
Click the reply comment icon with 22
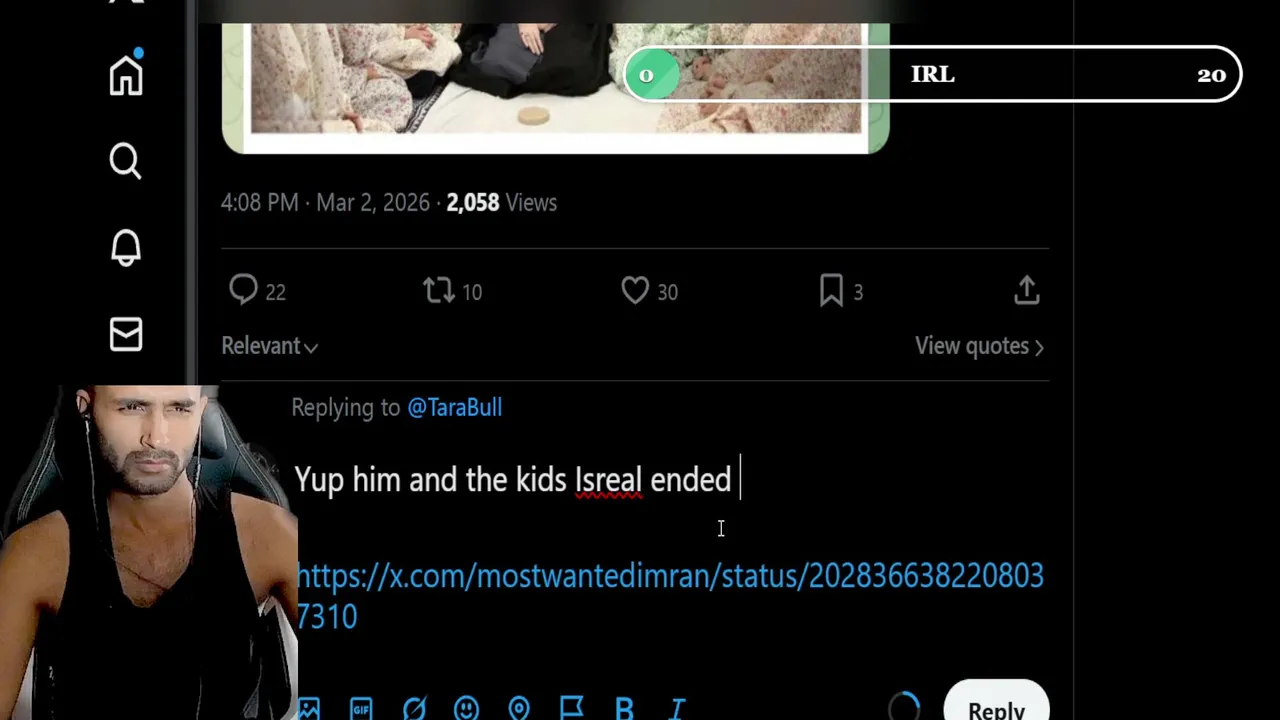[243, 290]
